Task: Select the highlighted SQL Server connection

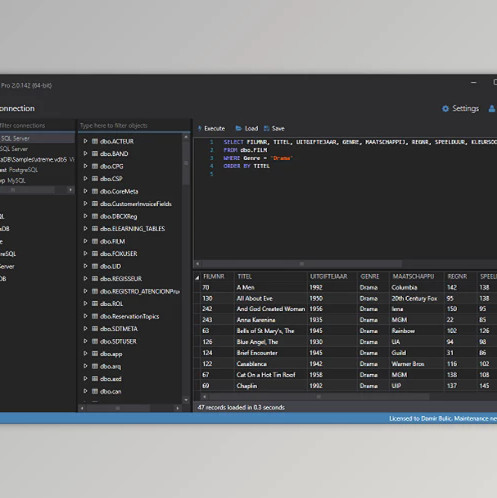Action: click(x=37, y=138)
